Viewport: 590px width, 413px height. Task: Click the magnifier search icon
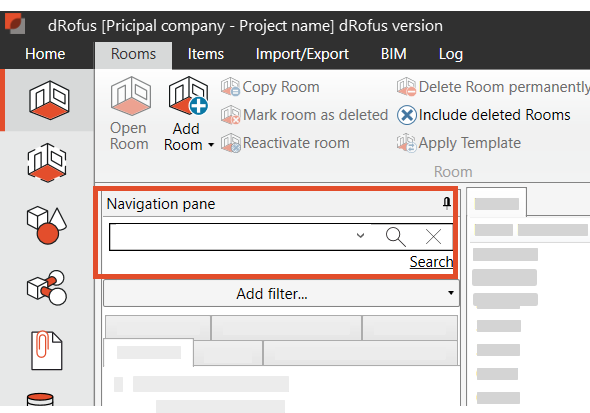coord(396,237)
